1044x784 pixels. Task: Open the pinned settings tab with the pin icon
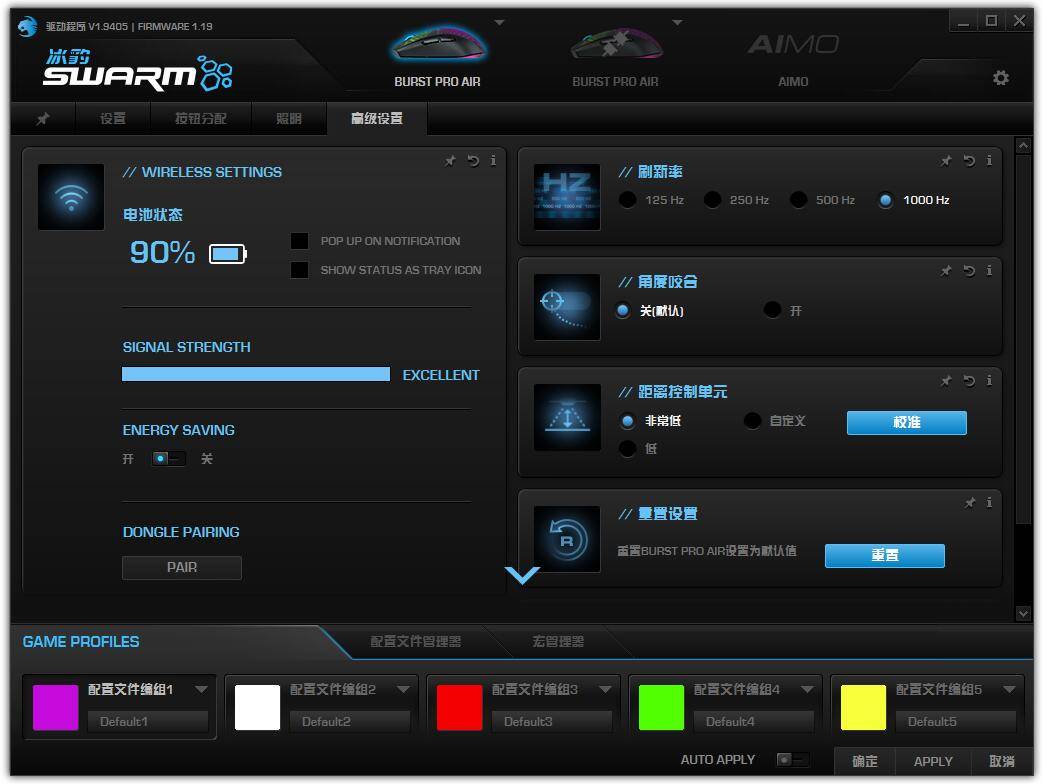43,118
